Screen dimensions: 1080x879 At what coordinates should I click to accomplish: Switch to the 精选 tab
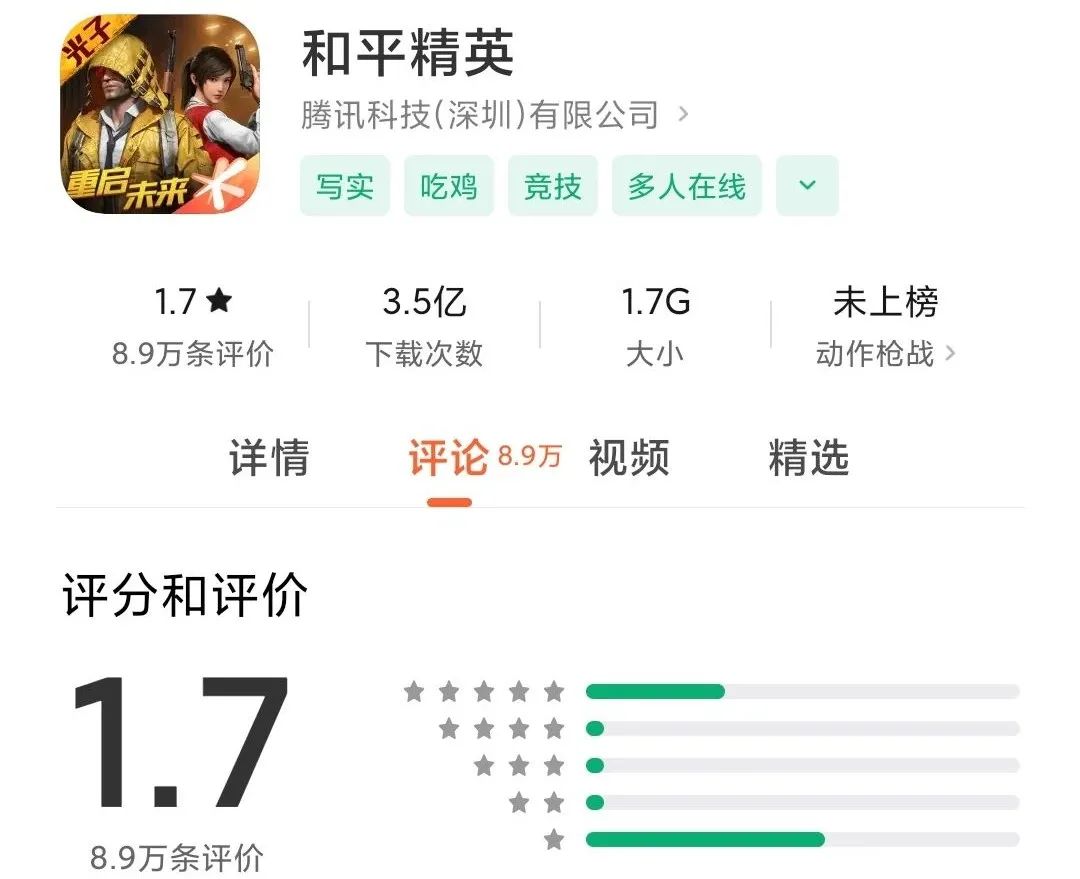[x=809, y=457]
